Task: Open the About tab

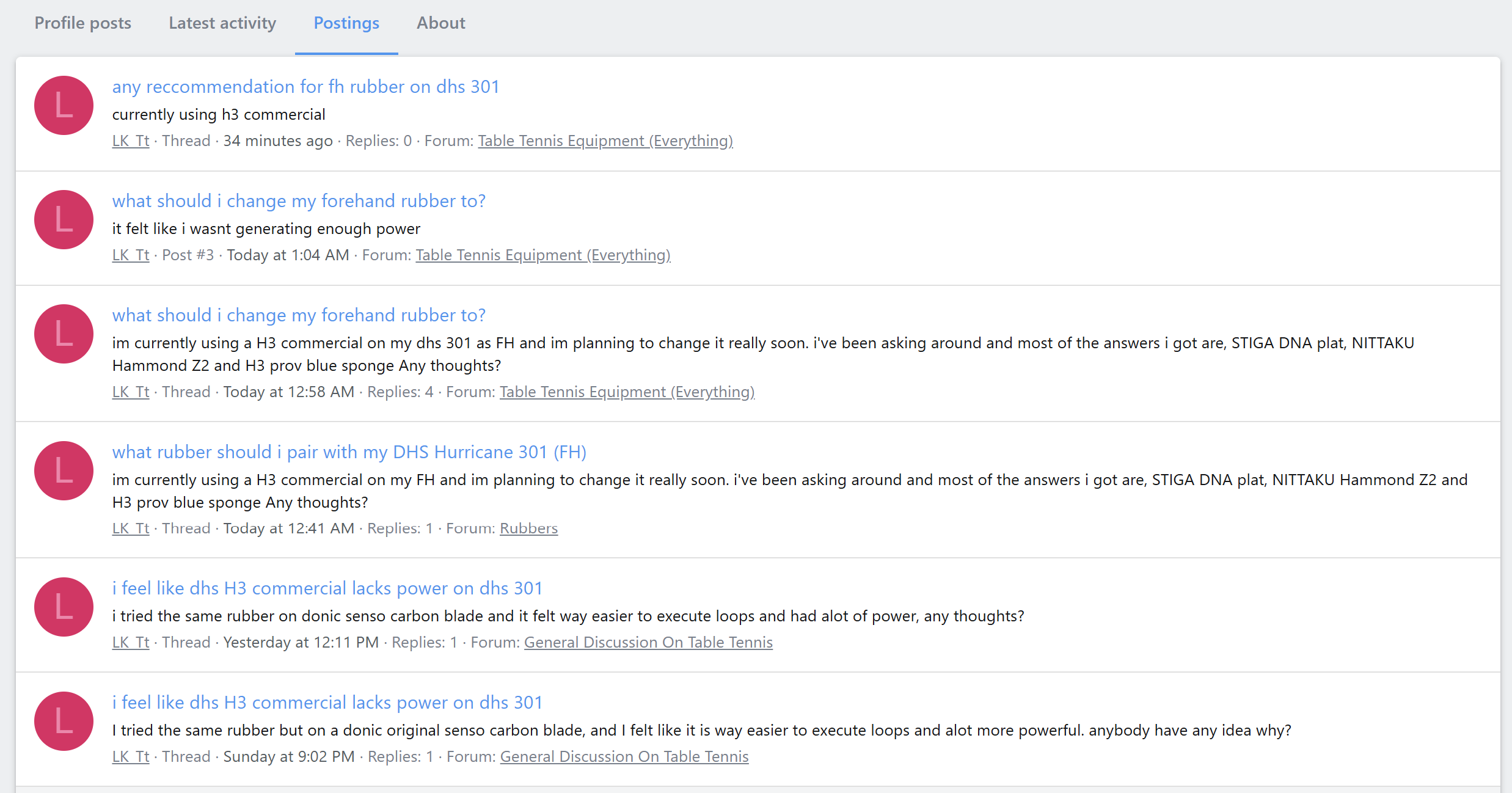Action: [x=441, y=23]
